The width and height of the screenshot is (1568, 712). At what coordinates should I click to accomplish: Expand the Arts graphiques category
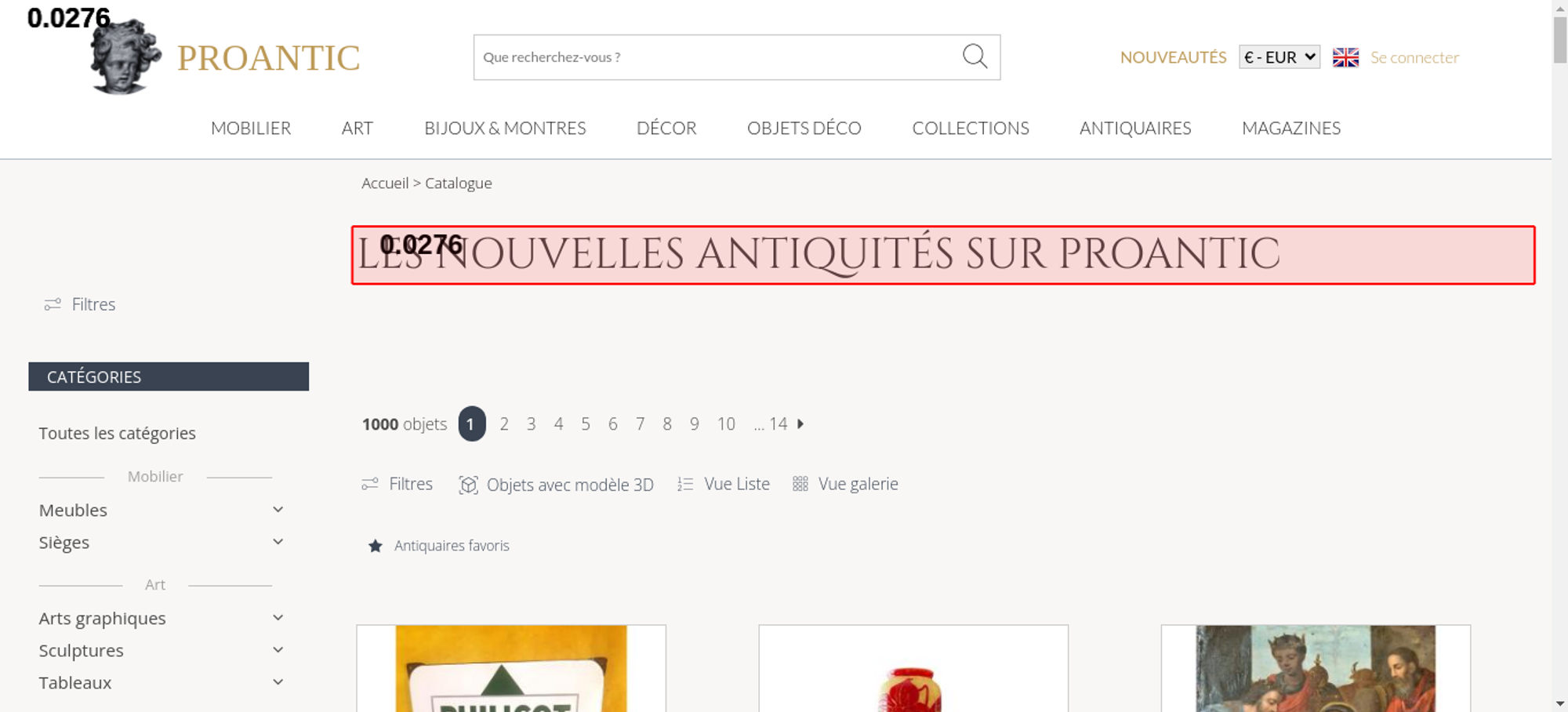click(278, 618)
